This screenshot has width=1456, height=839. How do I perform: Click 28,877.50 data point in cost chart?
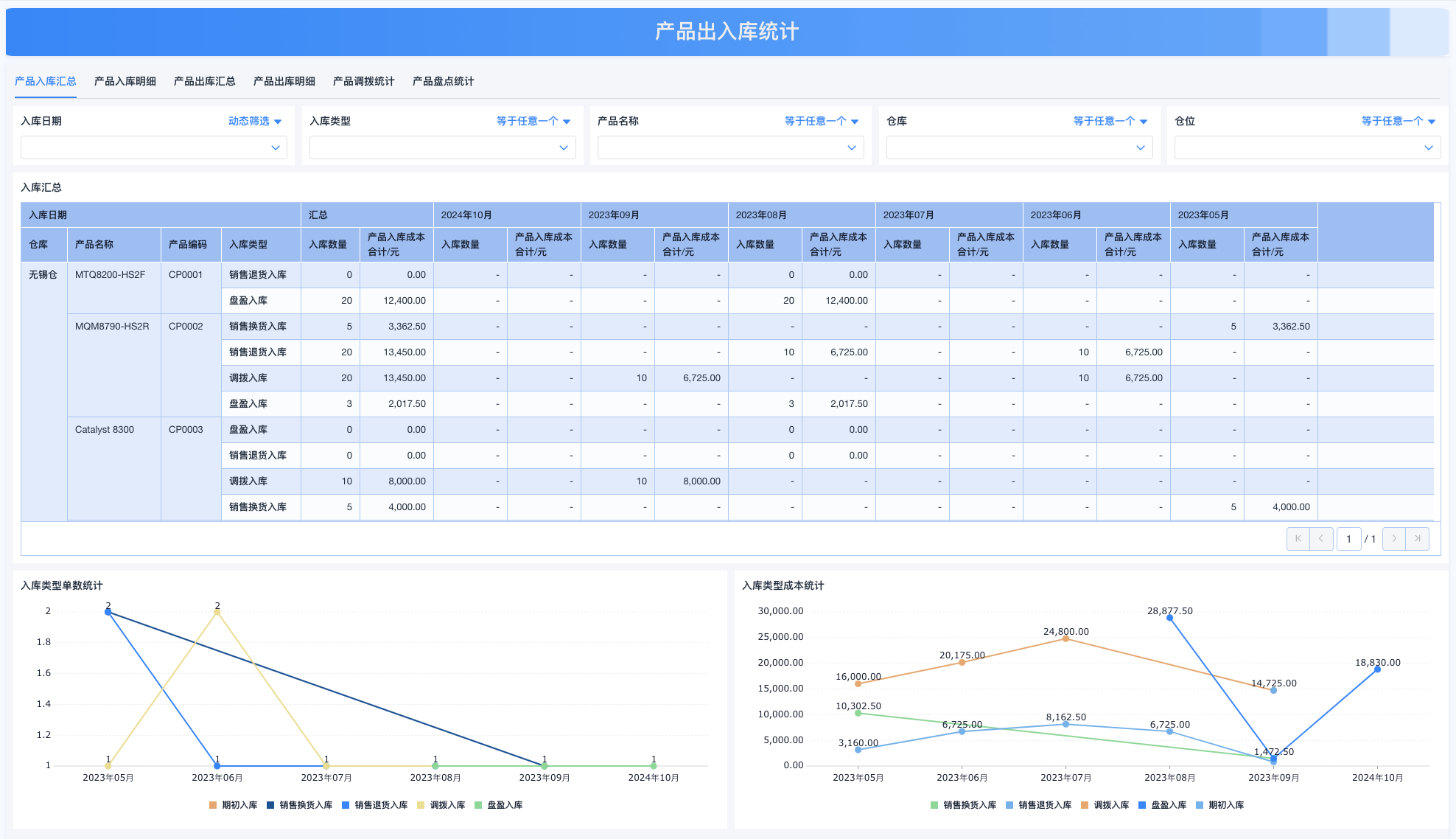1169,618
